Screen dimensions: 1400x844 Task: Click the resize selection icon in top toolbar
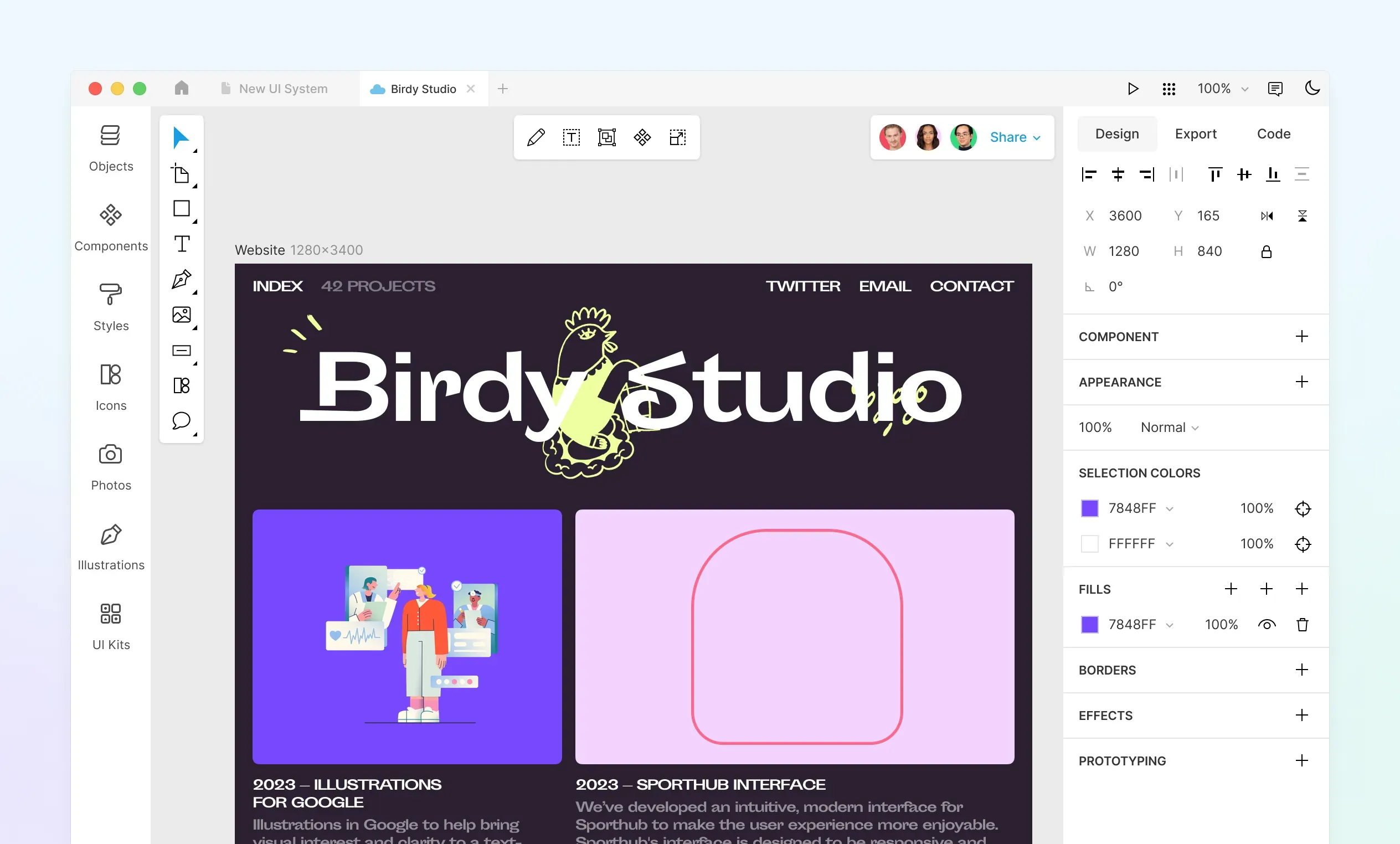tap(677, 137)
